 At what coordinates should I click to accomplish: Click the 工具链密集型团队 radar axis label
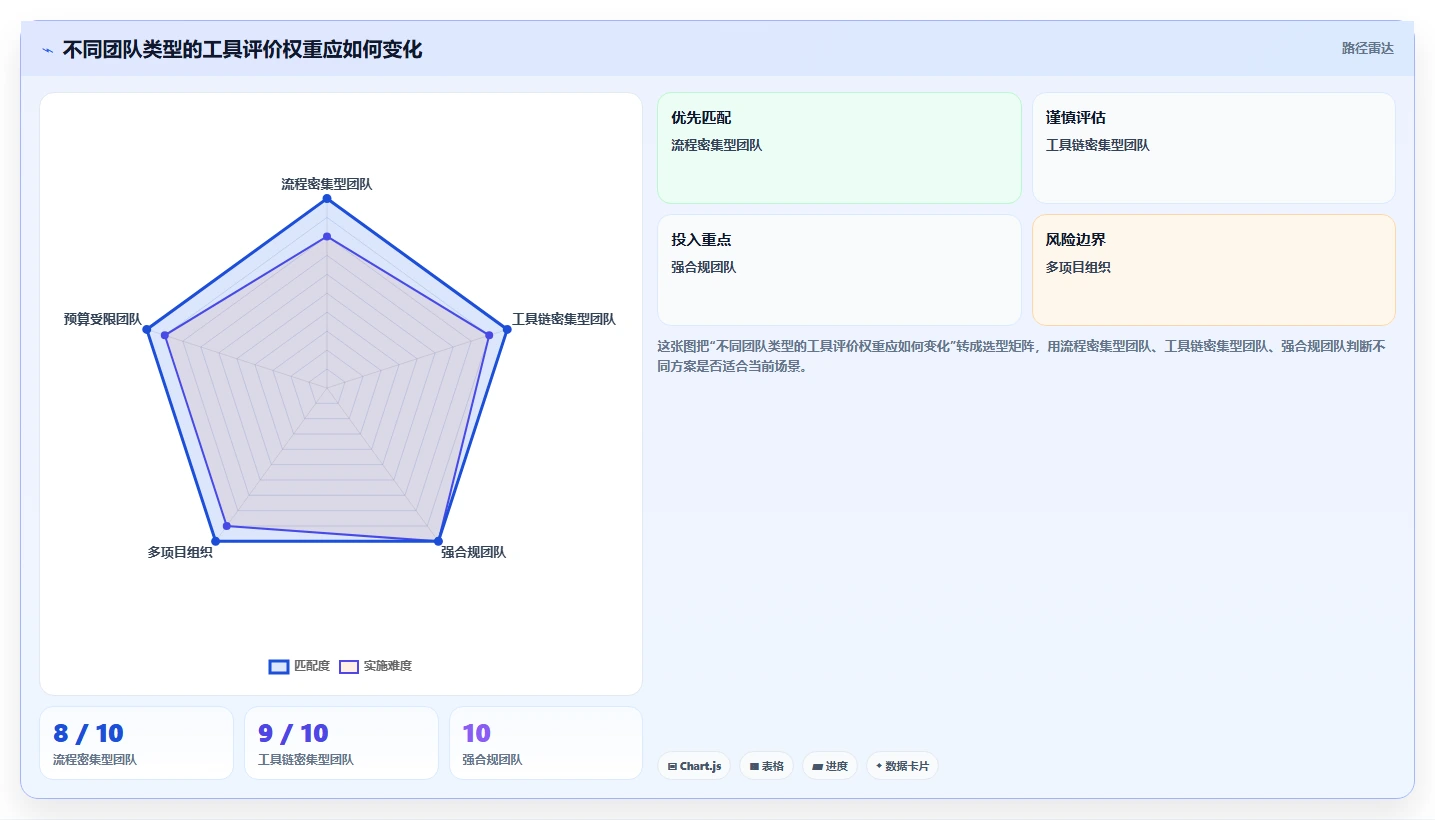[x=564, y=319]
